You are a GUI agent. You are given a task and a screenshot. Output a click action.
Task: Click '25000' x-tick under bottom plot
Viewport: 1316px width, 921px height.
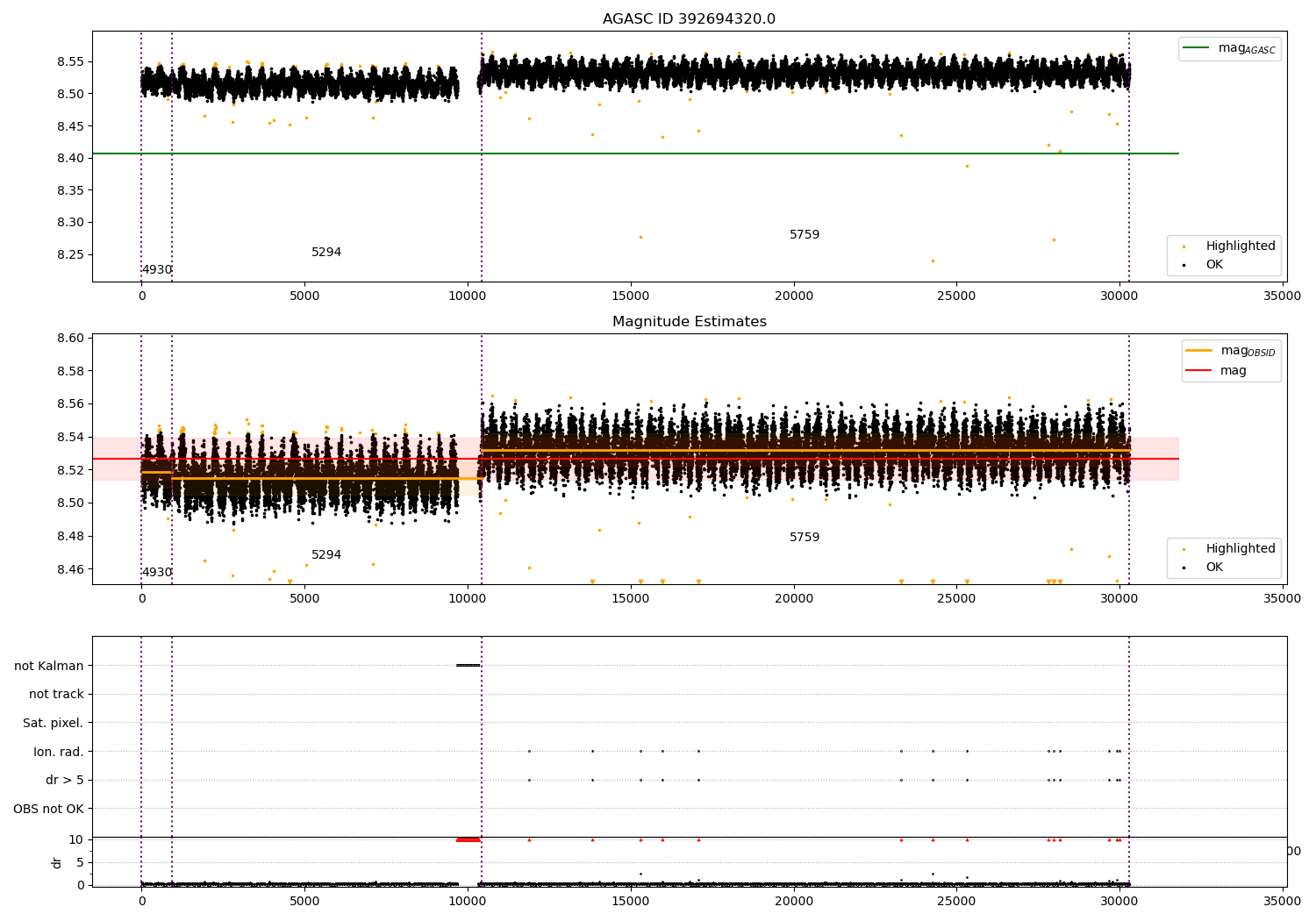click(x=956, y=900)
